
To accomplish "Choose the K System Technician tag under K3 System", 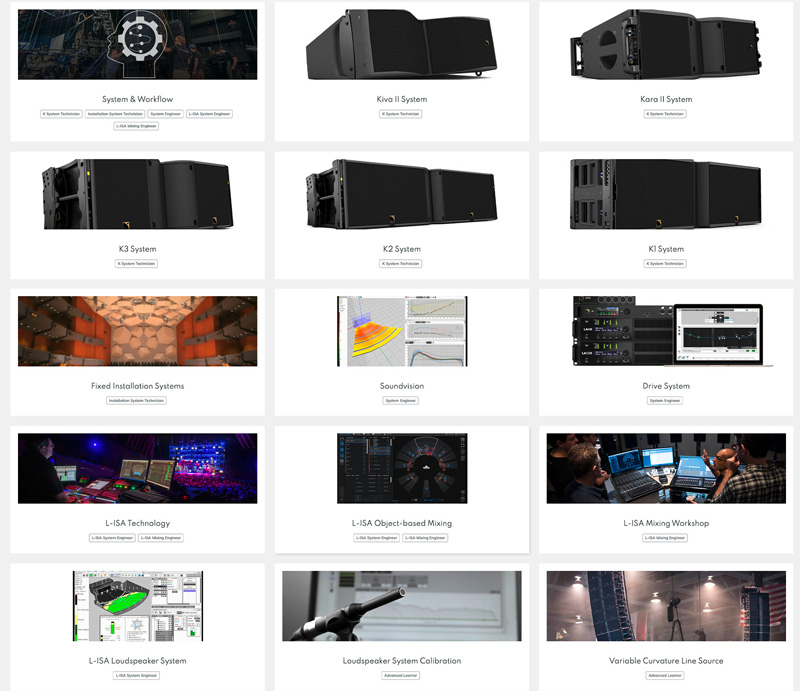I will (136, 264).
